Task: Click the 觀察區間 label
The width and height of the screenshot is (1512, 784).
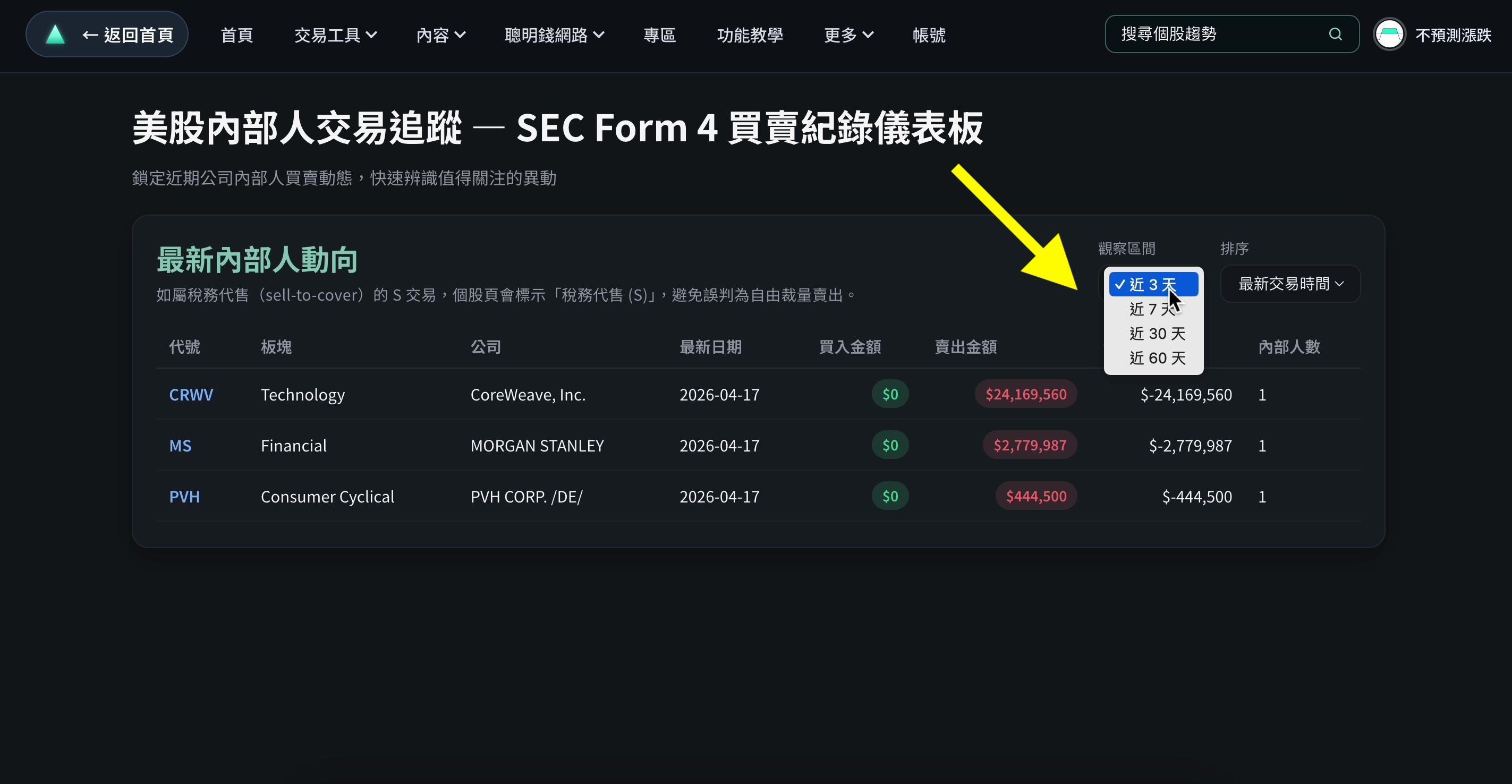Action: (x=1126, y=249)
